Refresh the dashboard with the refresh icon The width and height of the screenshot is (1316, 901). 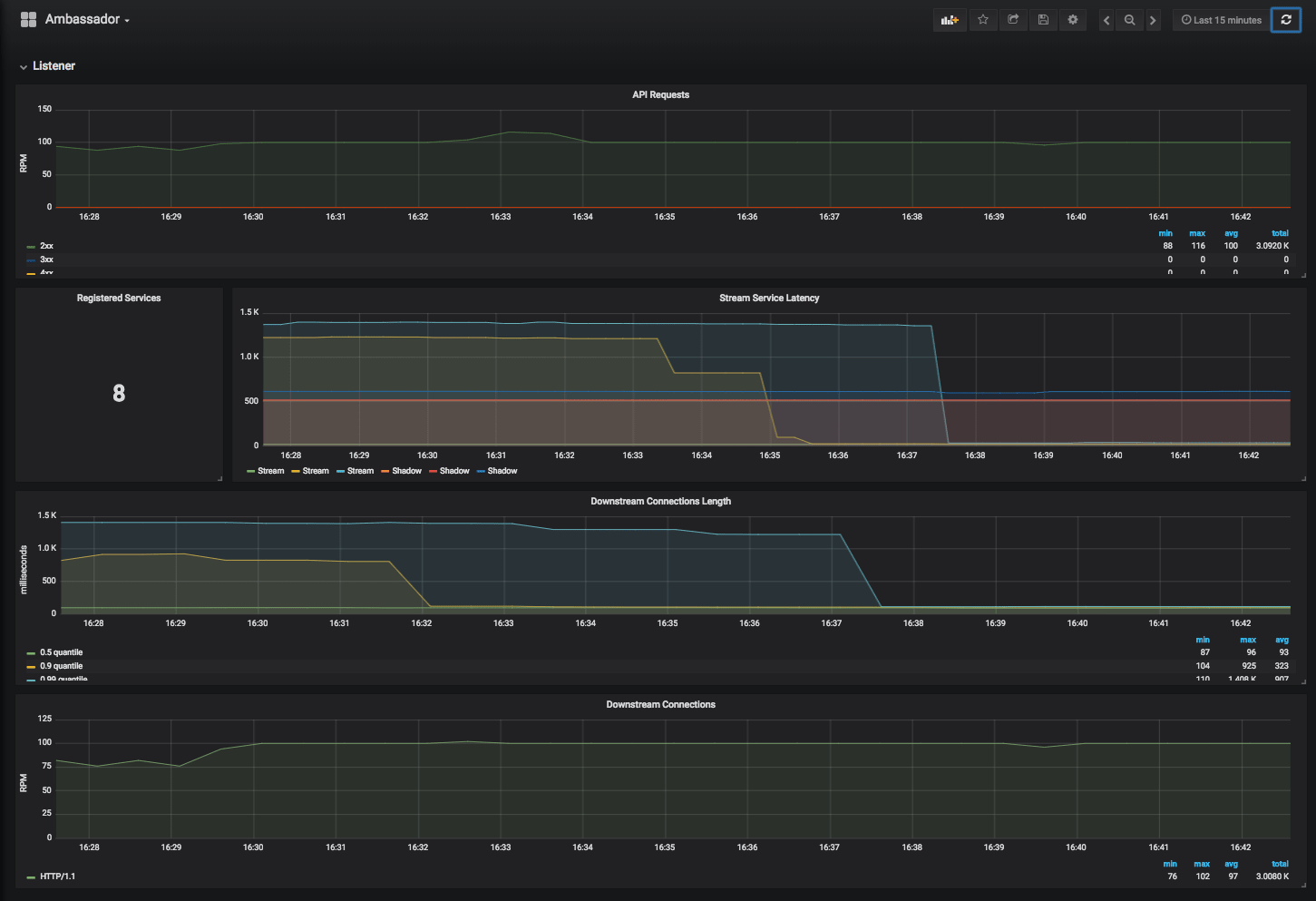(x=1286, y=19)
